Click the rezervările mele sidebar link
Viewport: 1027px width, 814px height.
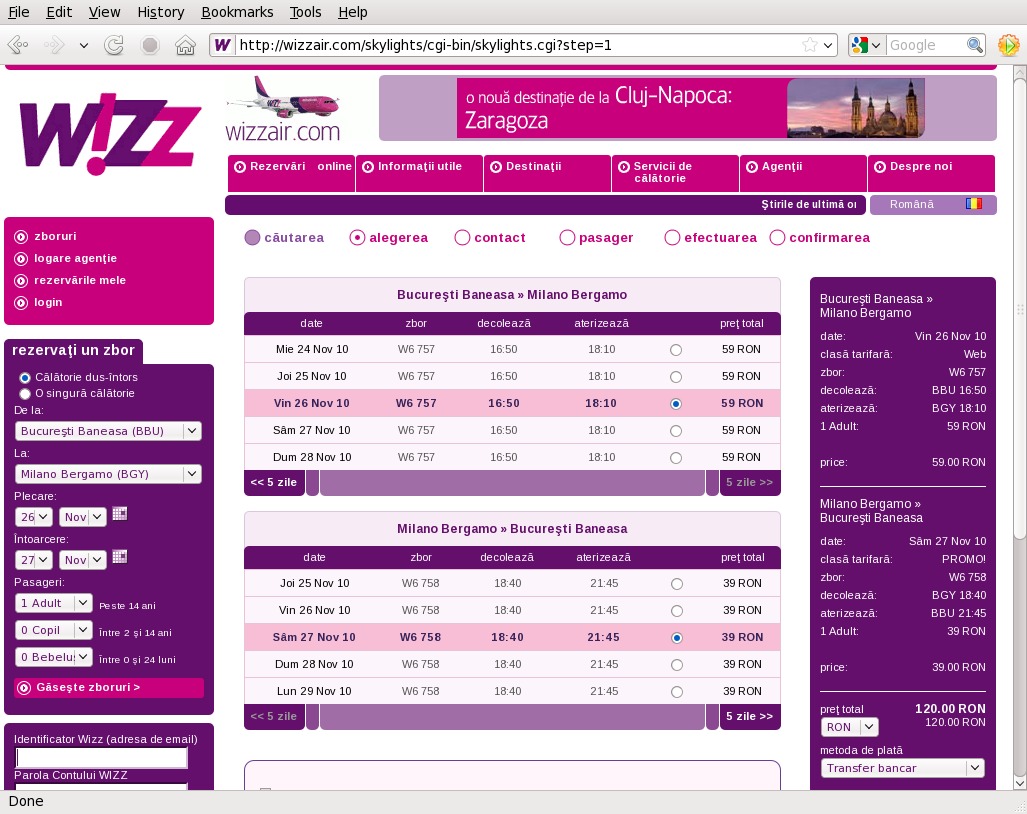[80, 280]
